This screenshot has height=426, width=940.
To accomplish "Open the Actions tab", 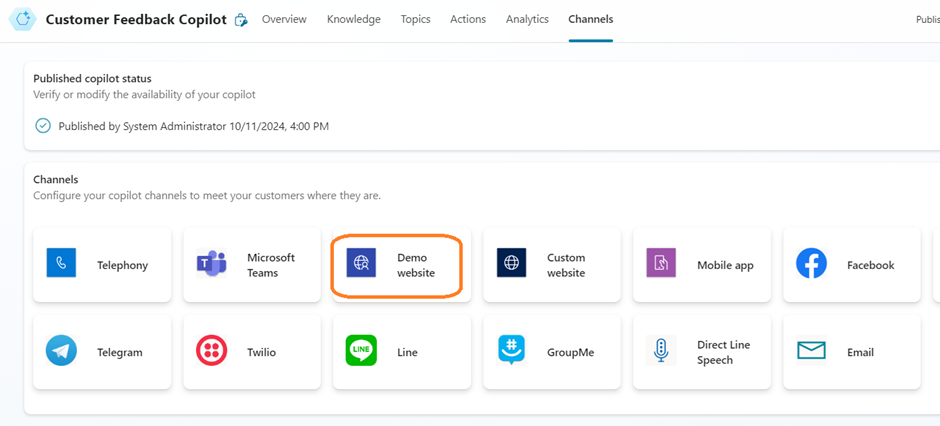I will pyautogui.click(x=468, y=19).
